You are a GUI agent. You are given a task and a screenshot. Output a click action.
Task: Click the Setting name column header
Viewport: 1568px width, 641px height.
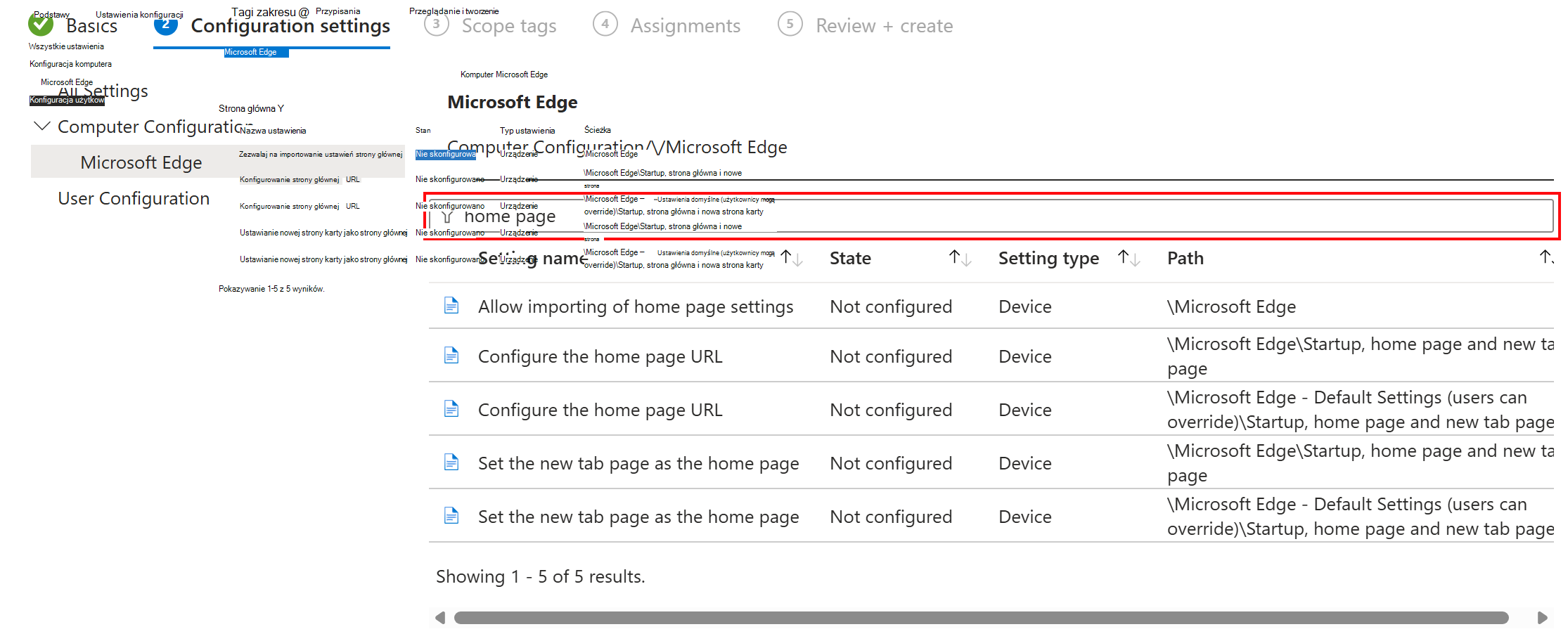[533, 258]
